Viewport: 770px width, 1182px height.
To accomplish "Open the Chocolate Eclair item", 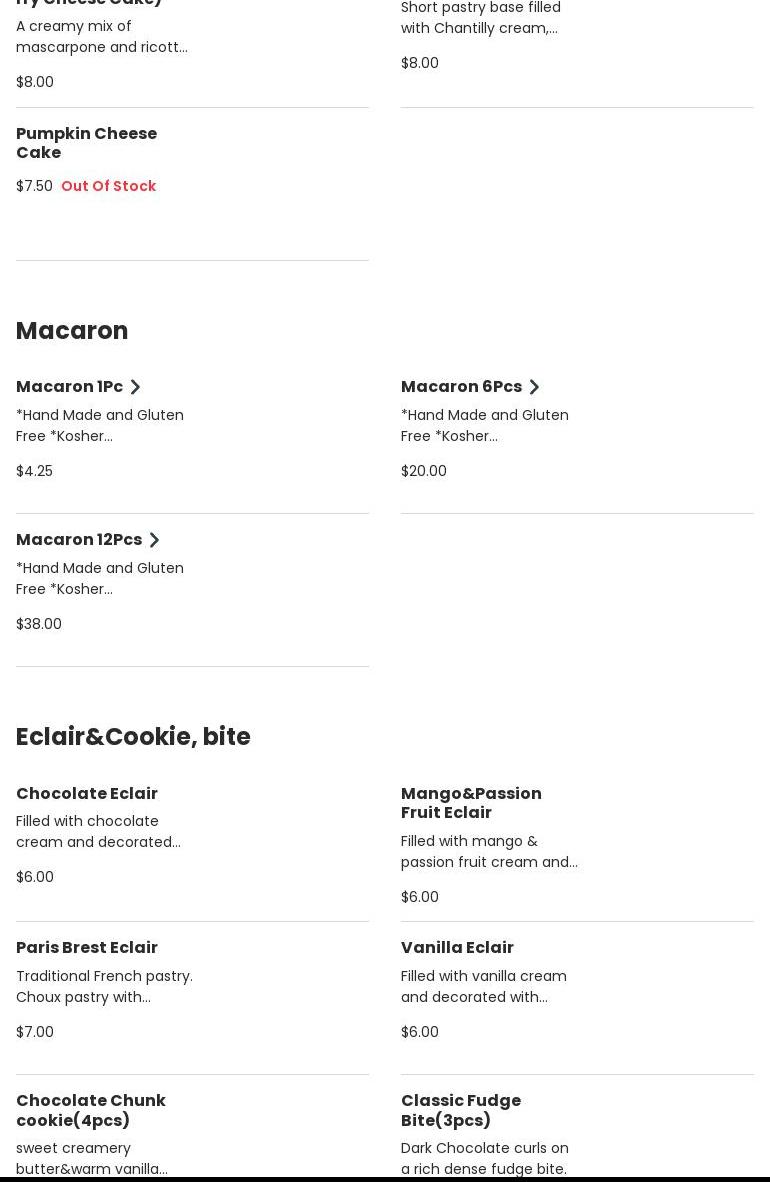I will click(x=87, y=794).
